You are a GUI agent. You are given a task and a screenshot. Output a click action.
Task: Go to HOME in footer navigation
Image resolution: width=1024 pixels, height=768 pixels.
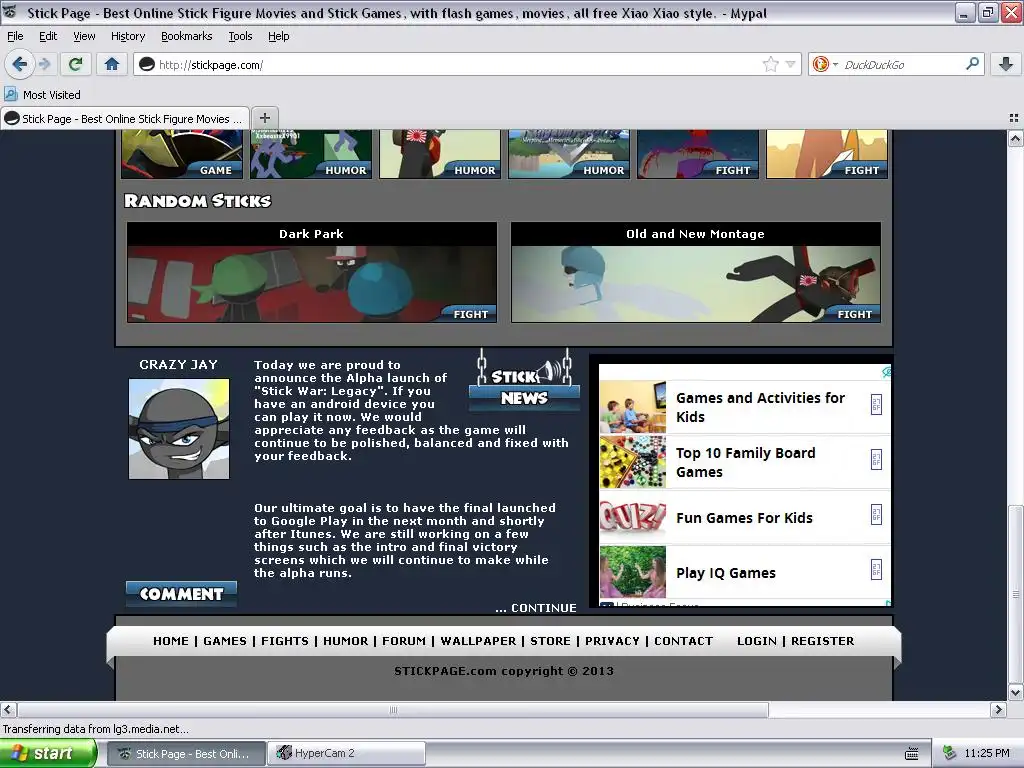click(x=171, y=641)
